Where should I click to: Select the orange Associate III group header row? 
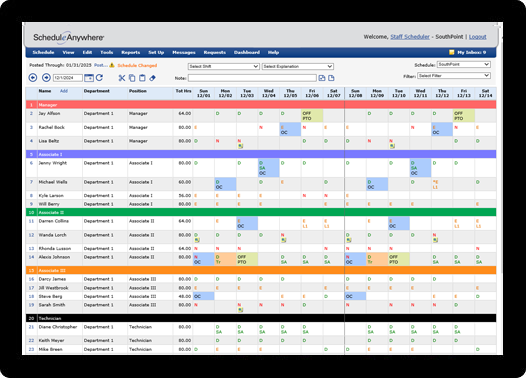[x=261, y=270]
